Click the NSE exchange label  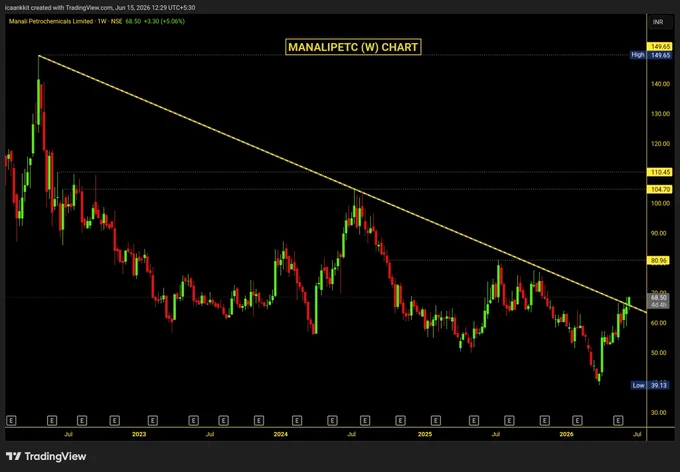click(x=117, y=21)
